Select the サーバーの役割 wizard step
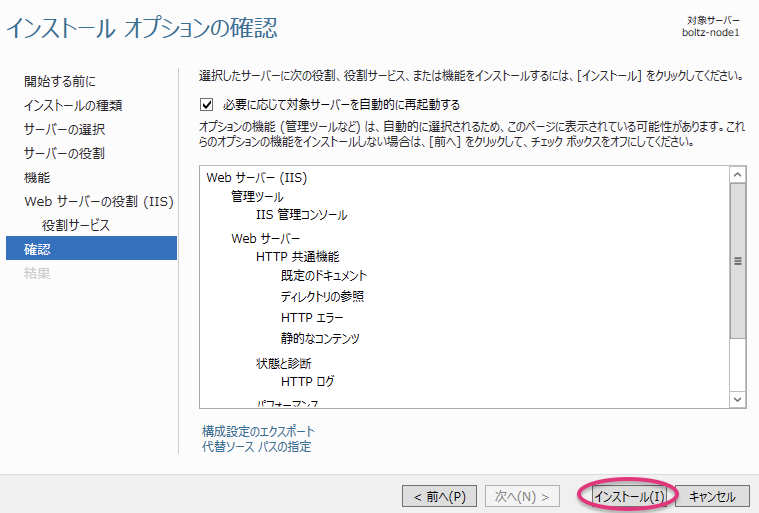Viewport: 759px width, 513px height. point(64,153)
